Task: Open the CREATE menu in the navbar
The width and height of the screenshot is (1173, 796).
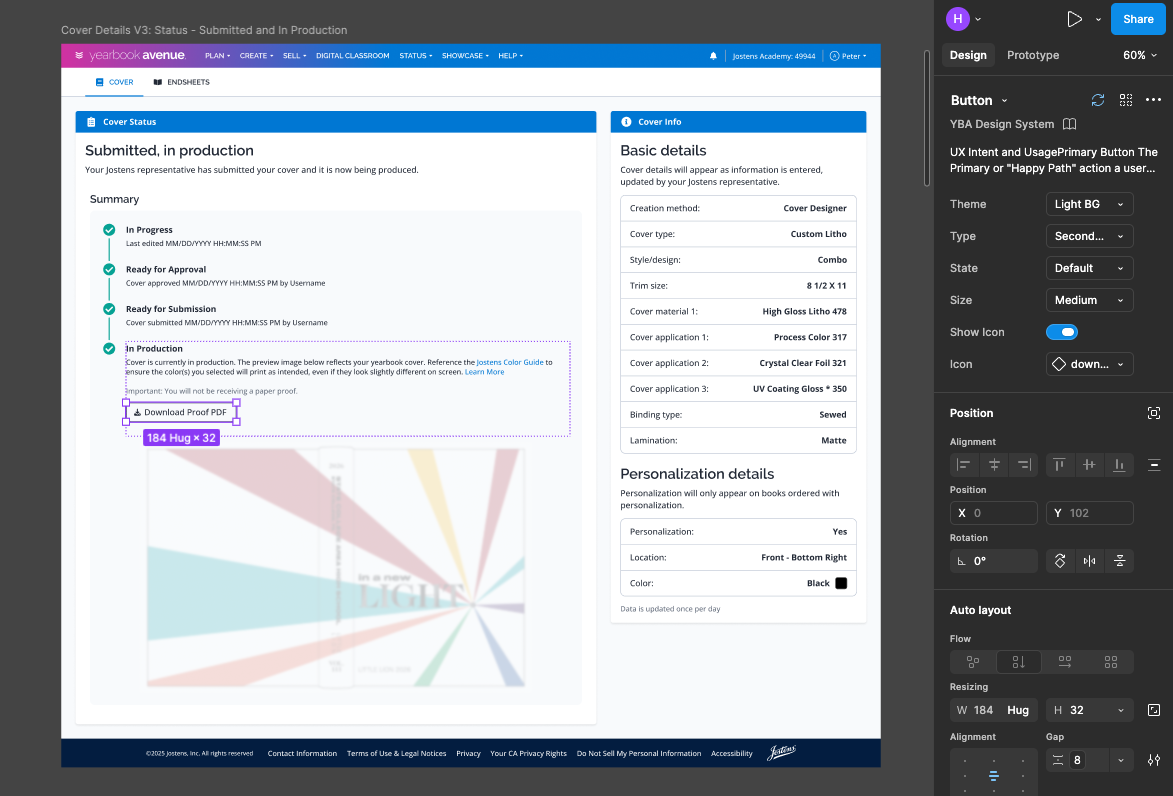Action: [x=257, y=56]
